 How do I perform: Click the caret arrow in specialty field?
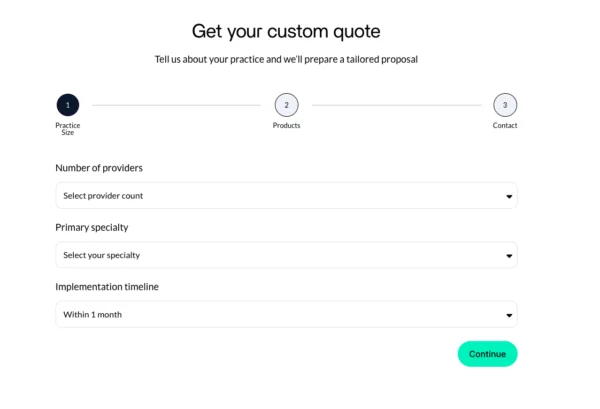coord(508,256)
